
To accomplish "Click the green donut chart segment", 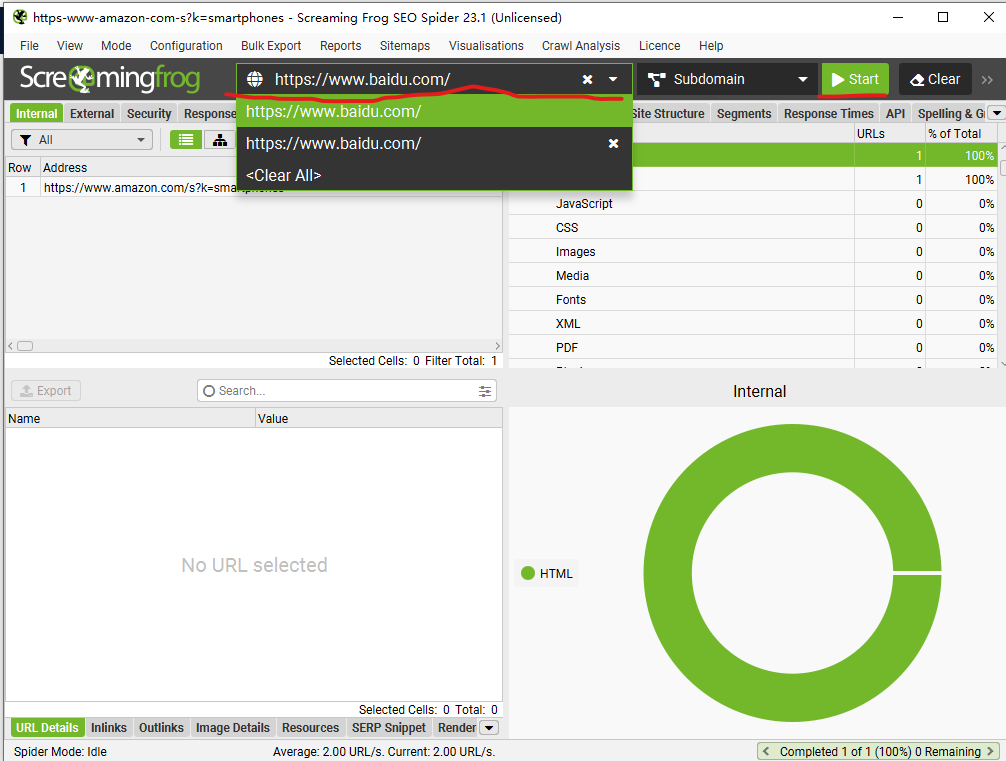I will click(668, 573).
